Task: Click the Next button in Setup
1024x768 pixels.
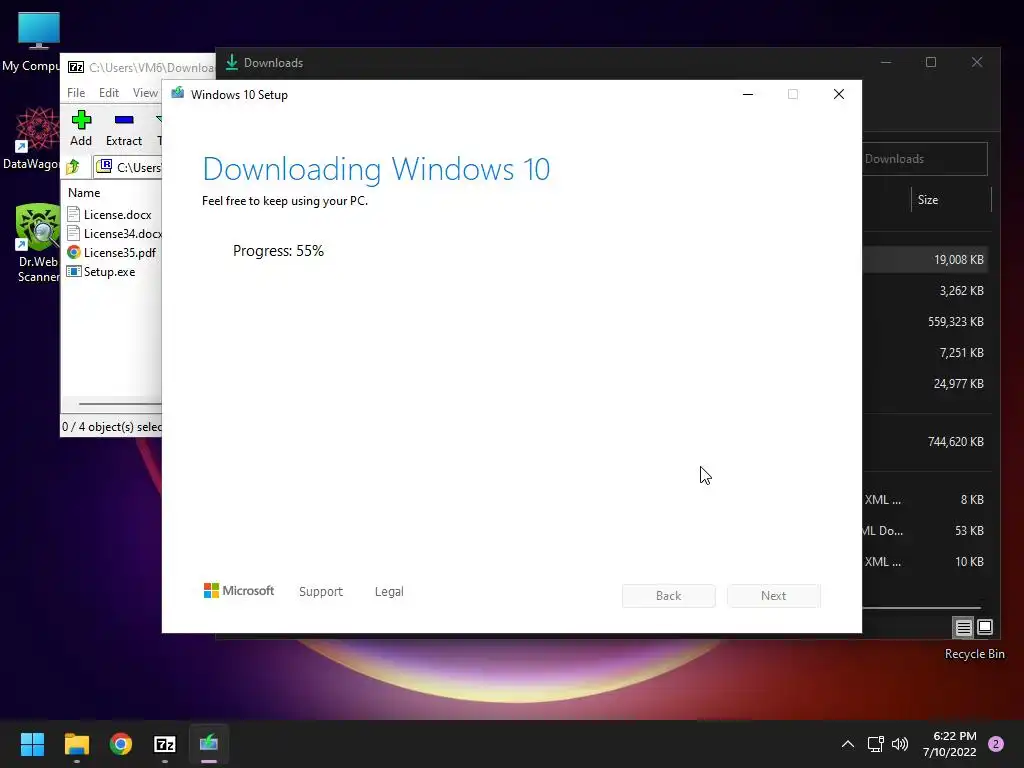Action: [774, 596]
